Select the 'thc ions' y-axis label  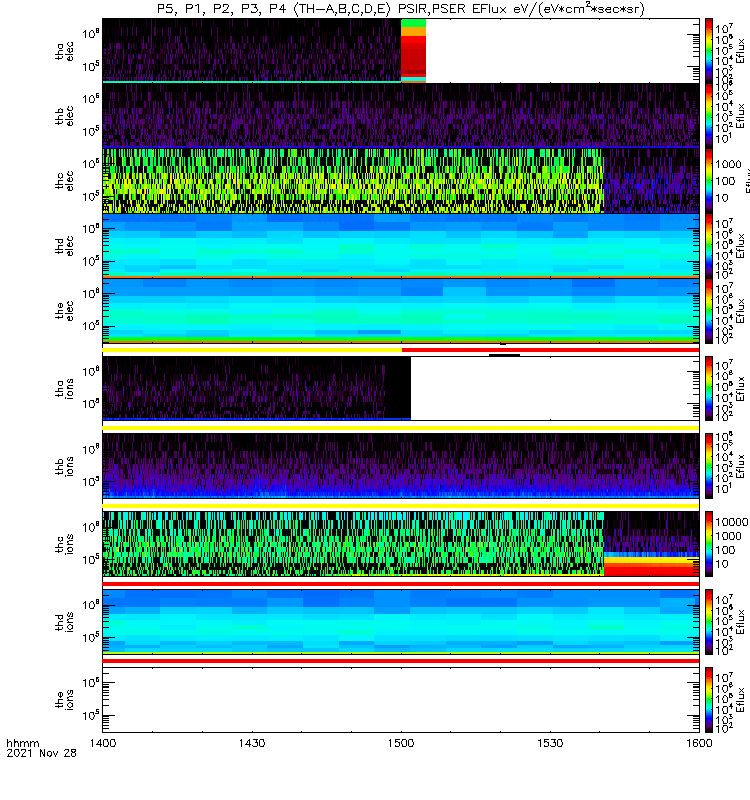65,544
